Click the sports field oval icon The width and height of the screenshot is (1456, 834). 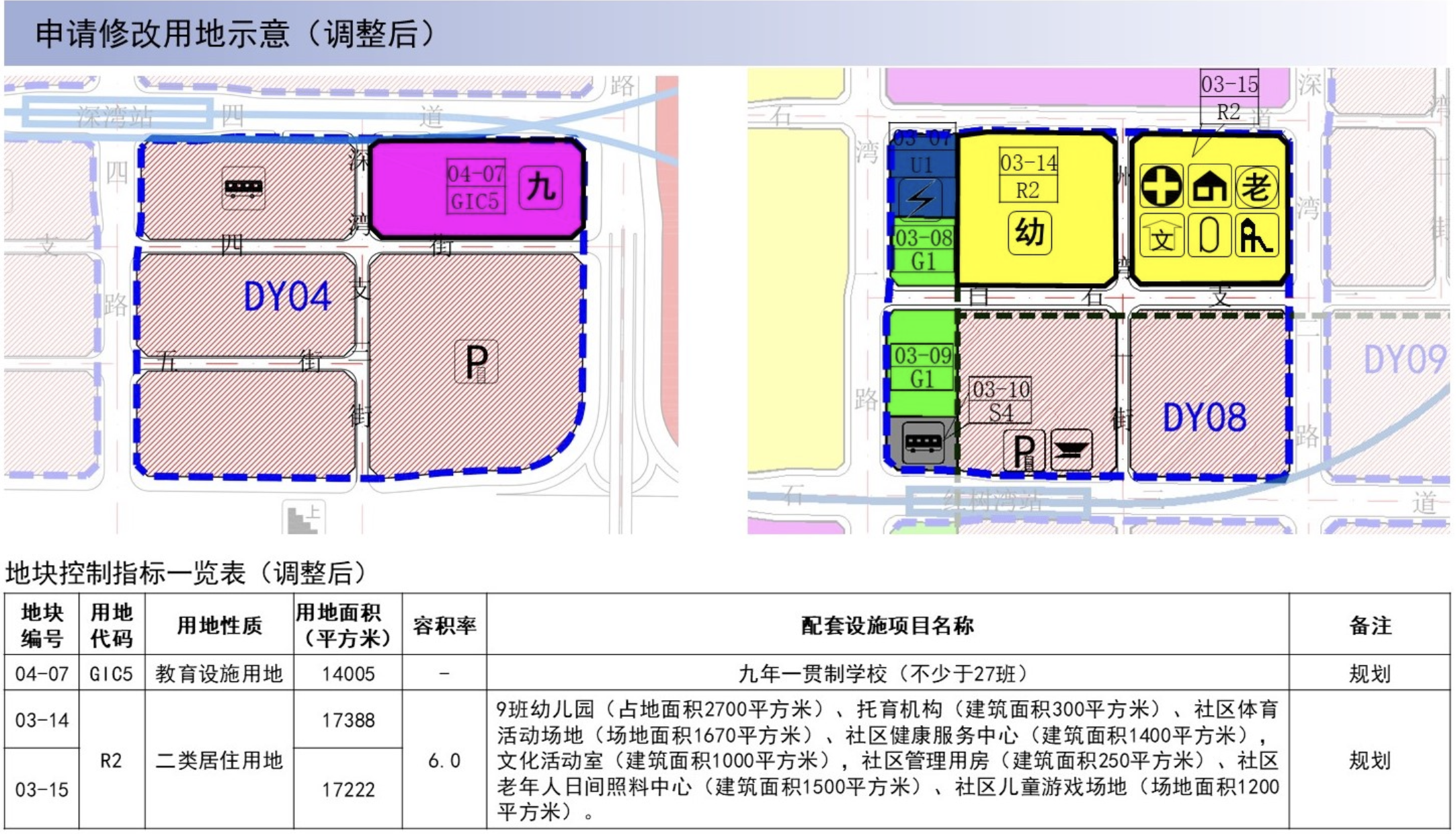point(1209,236)
